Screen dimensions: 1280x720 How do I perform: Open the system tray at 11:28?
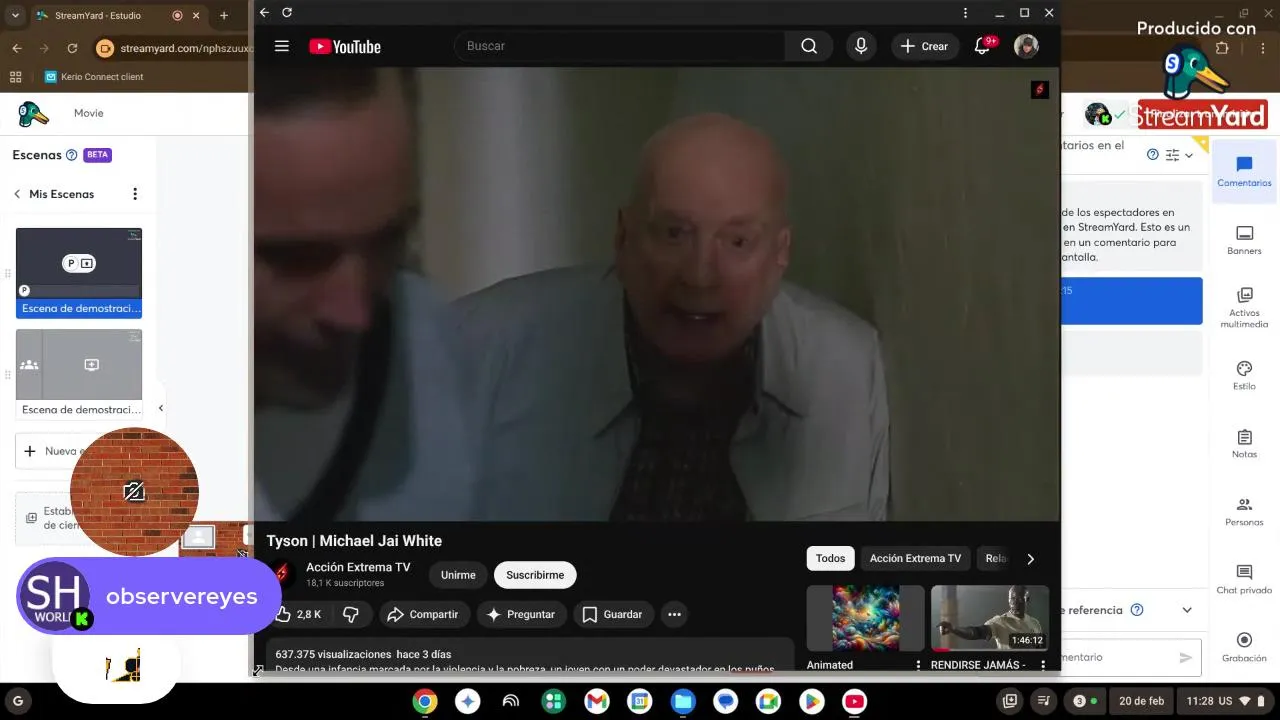[x=1226, y=701]
